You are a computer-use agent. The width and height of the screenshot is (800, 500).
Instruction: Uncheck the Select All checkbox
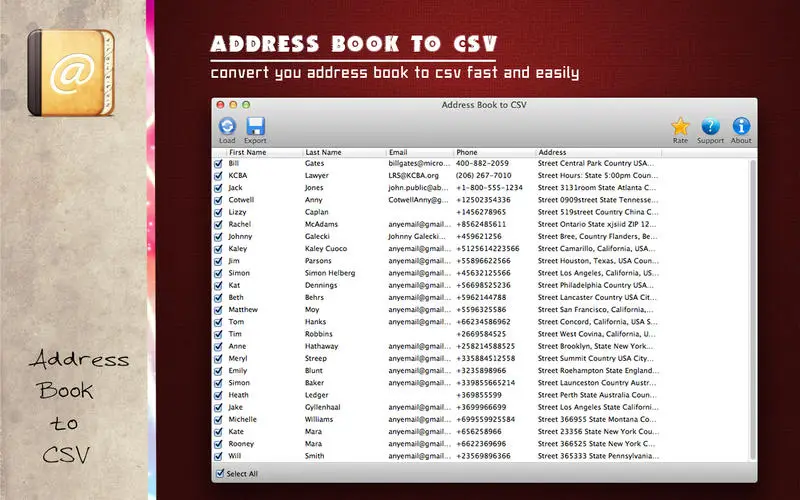[x=220, y=473]
